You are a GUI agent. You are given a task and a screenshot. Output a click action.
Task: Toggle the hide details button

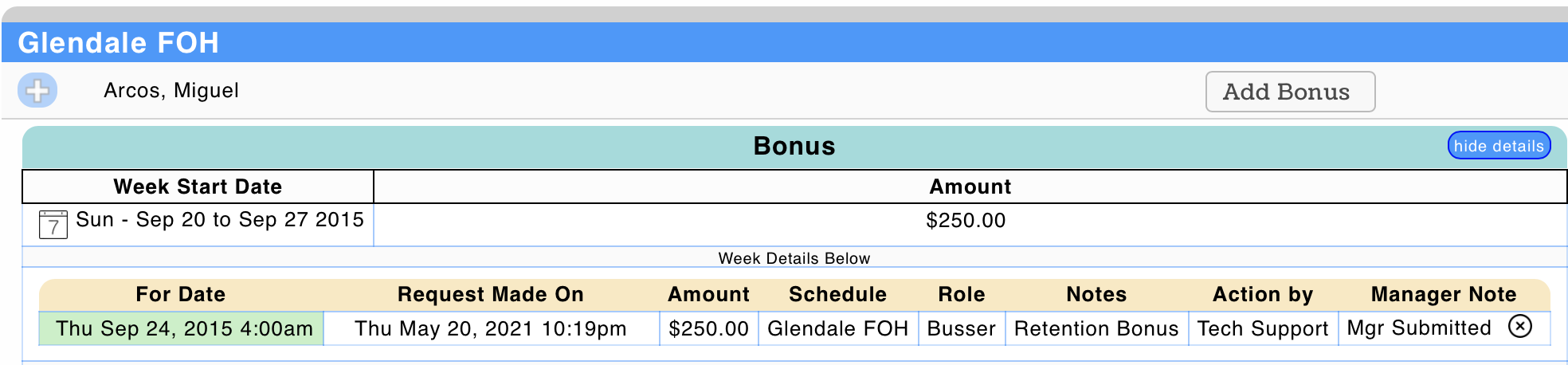click(1498, 146)
